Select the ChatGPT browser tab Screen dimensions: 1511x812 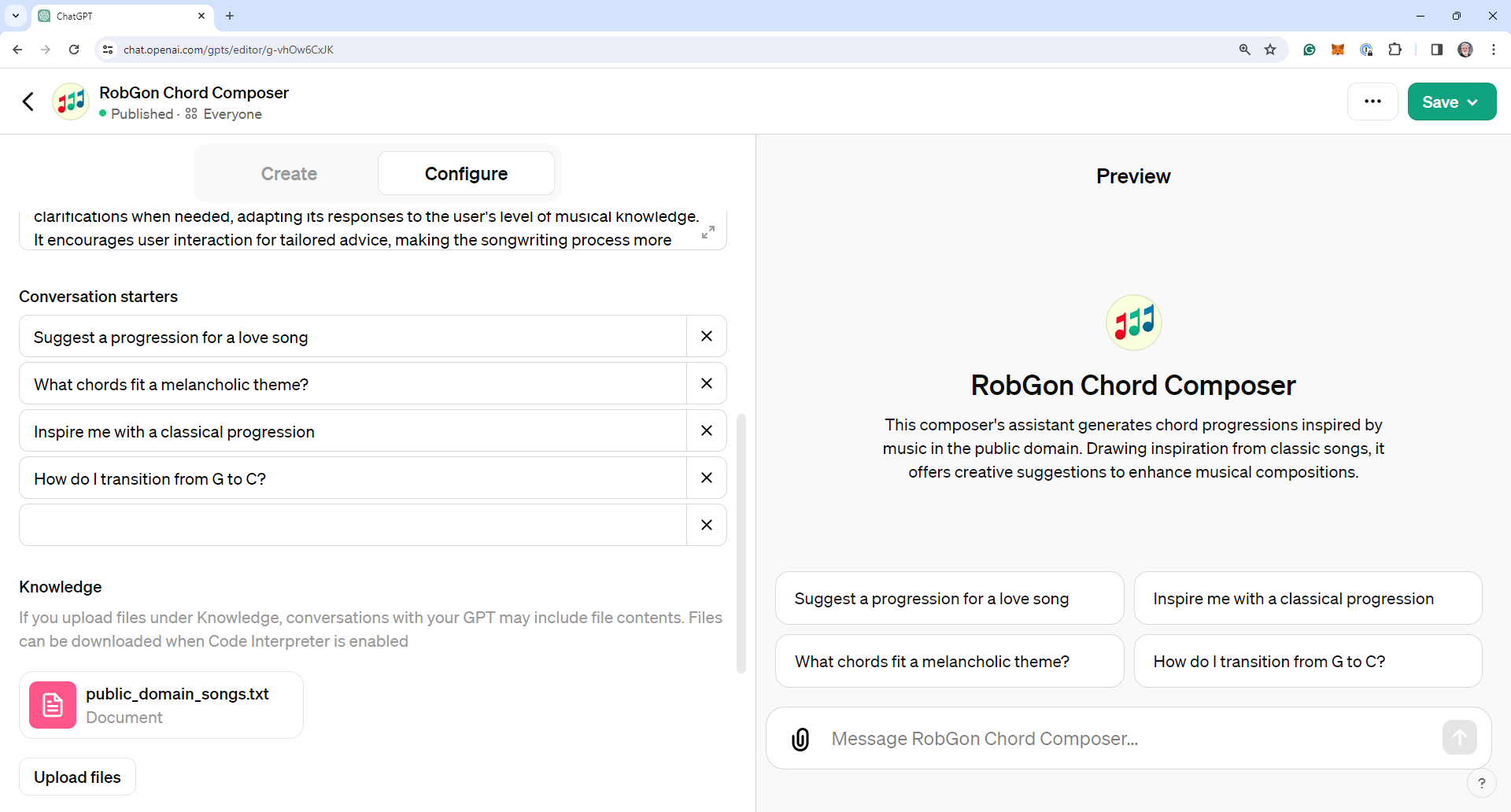[x=123, y=16]
